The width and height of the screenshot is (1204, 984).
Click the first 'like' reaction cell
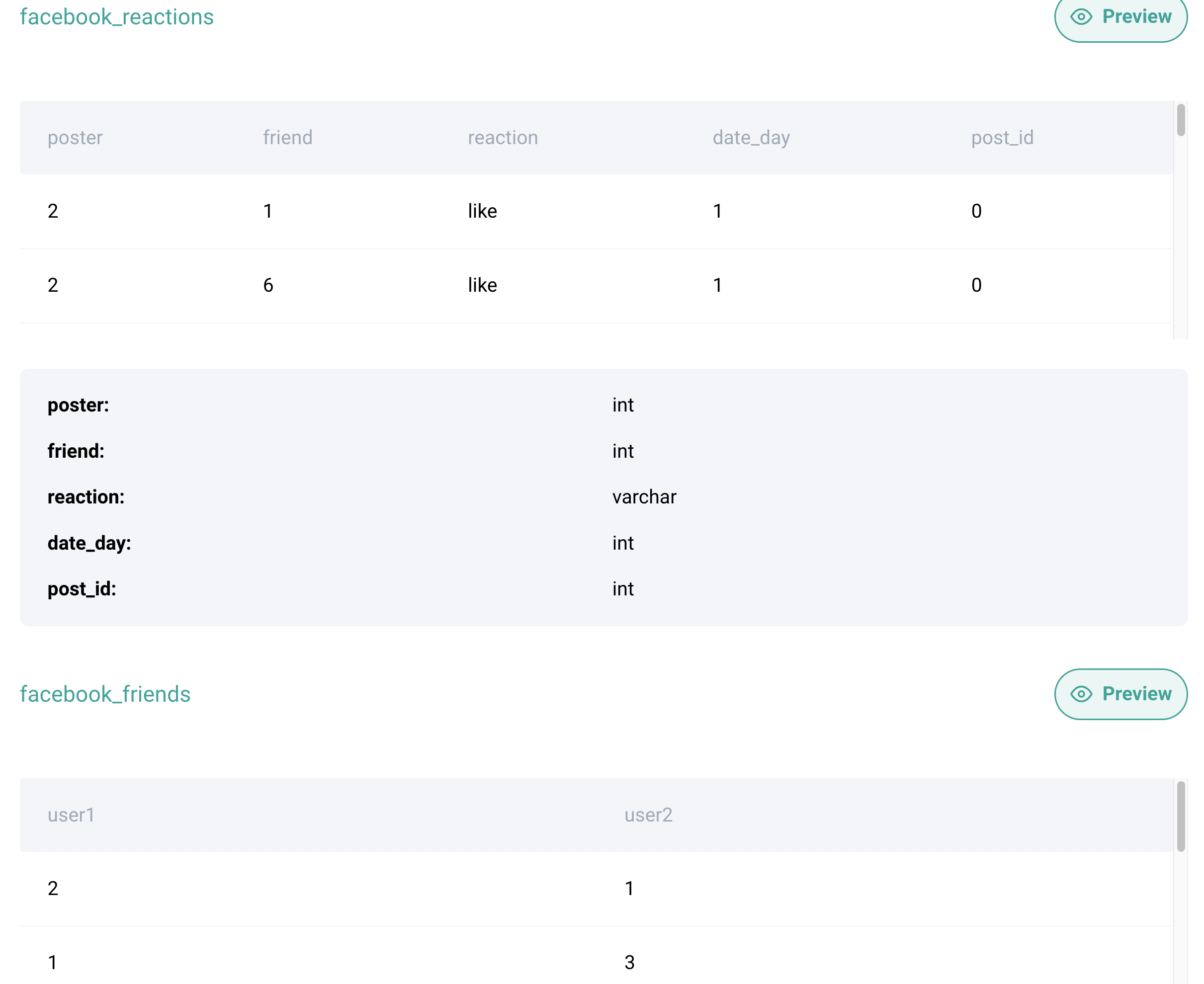(x=482, y=211)
